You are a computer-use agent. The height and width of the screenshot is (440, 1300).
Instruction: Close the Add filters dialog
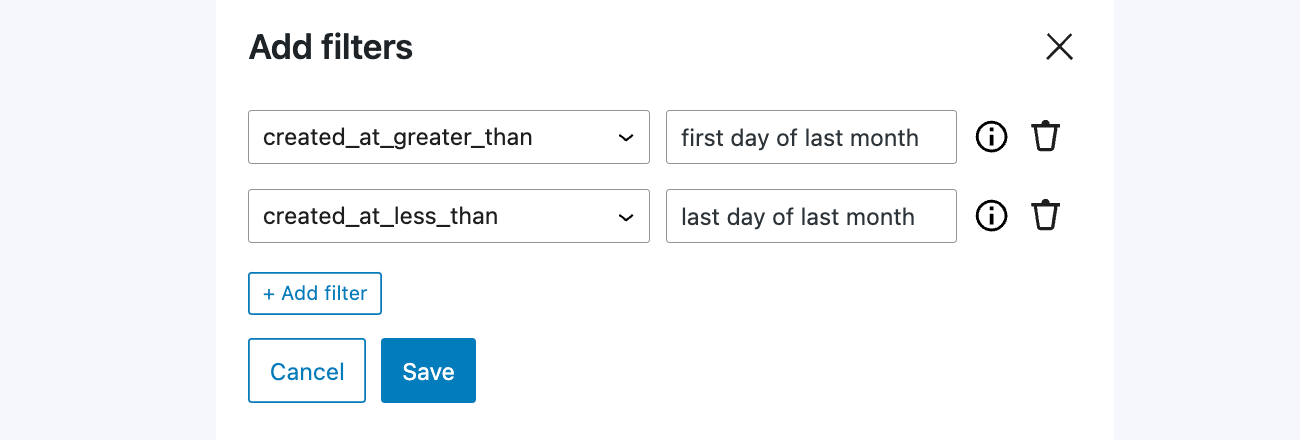pyautogui.click(x=1059, y=47)
